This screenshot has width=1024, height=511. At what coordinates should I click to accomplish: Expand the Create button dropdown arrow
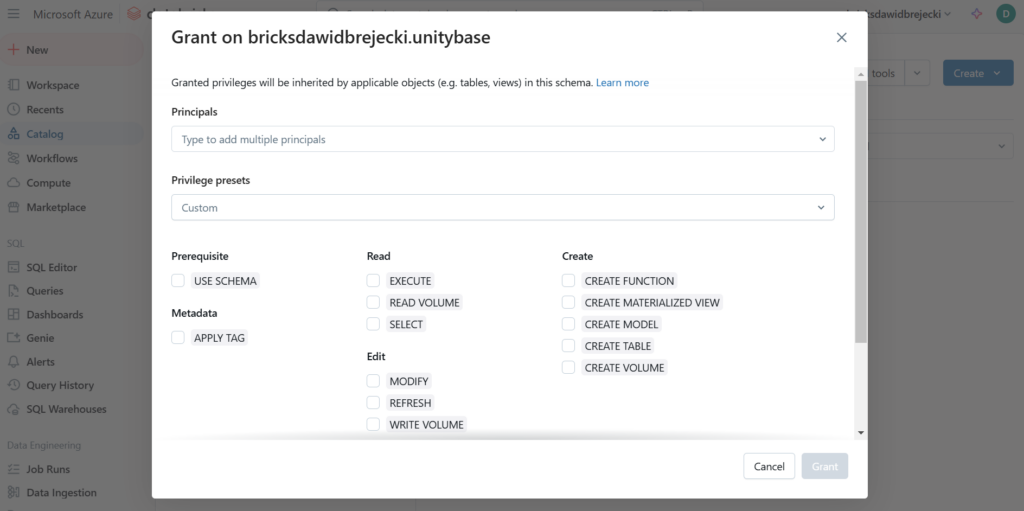pos(998,73)
